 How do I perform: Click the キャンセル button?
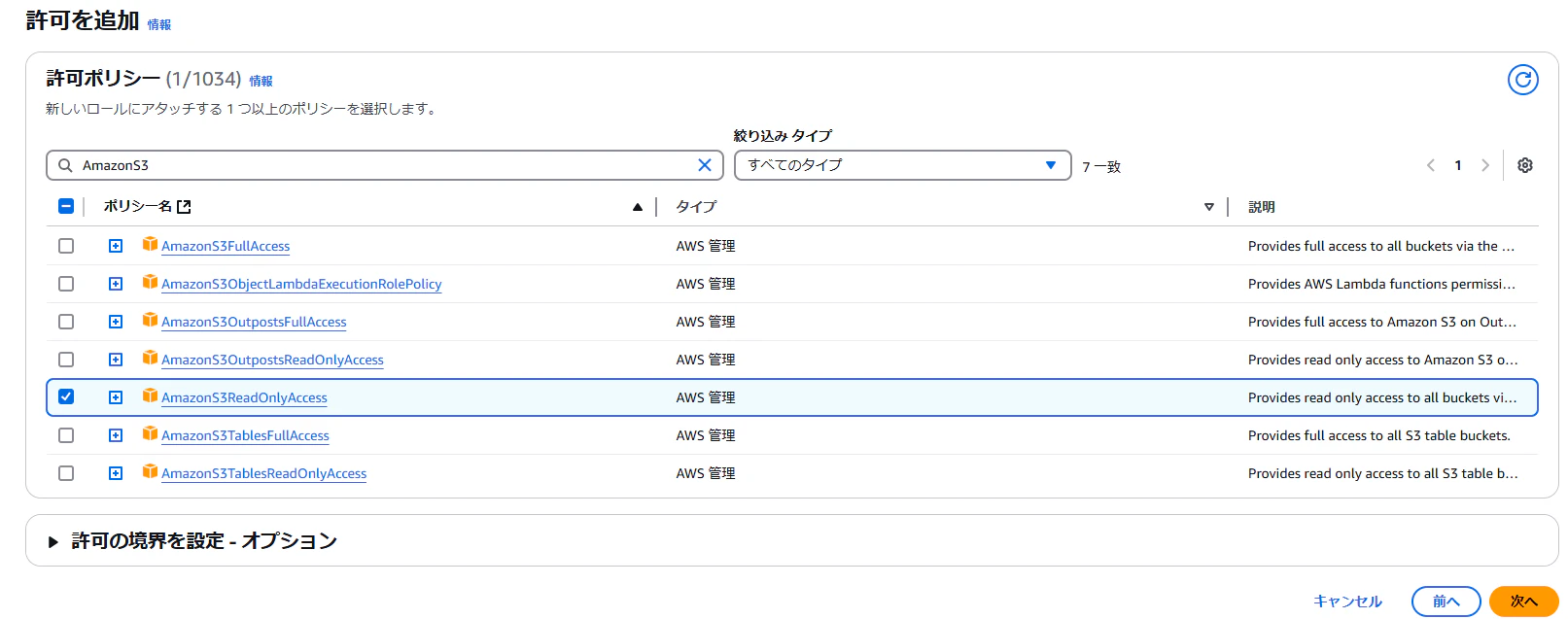(x=1347, y=602)
